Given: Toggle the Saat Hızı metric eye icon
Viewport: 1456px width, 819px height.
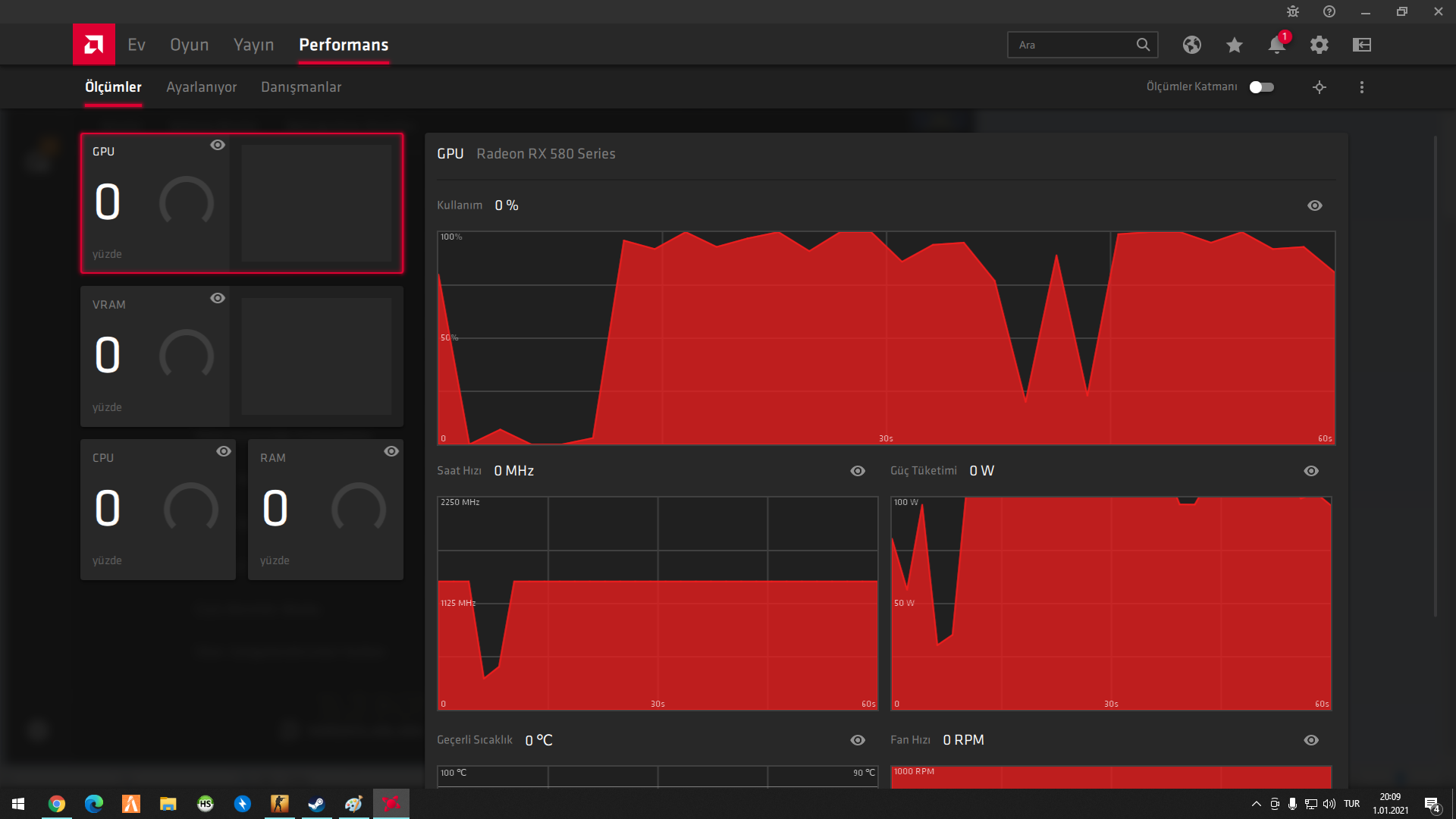Looking at the screenshot, I should point(858,471).
